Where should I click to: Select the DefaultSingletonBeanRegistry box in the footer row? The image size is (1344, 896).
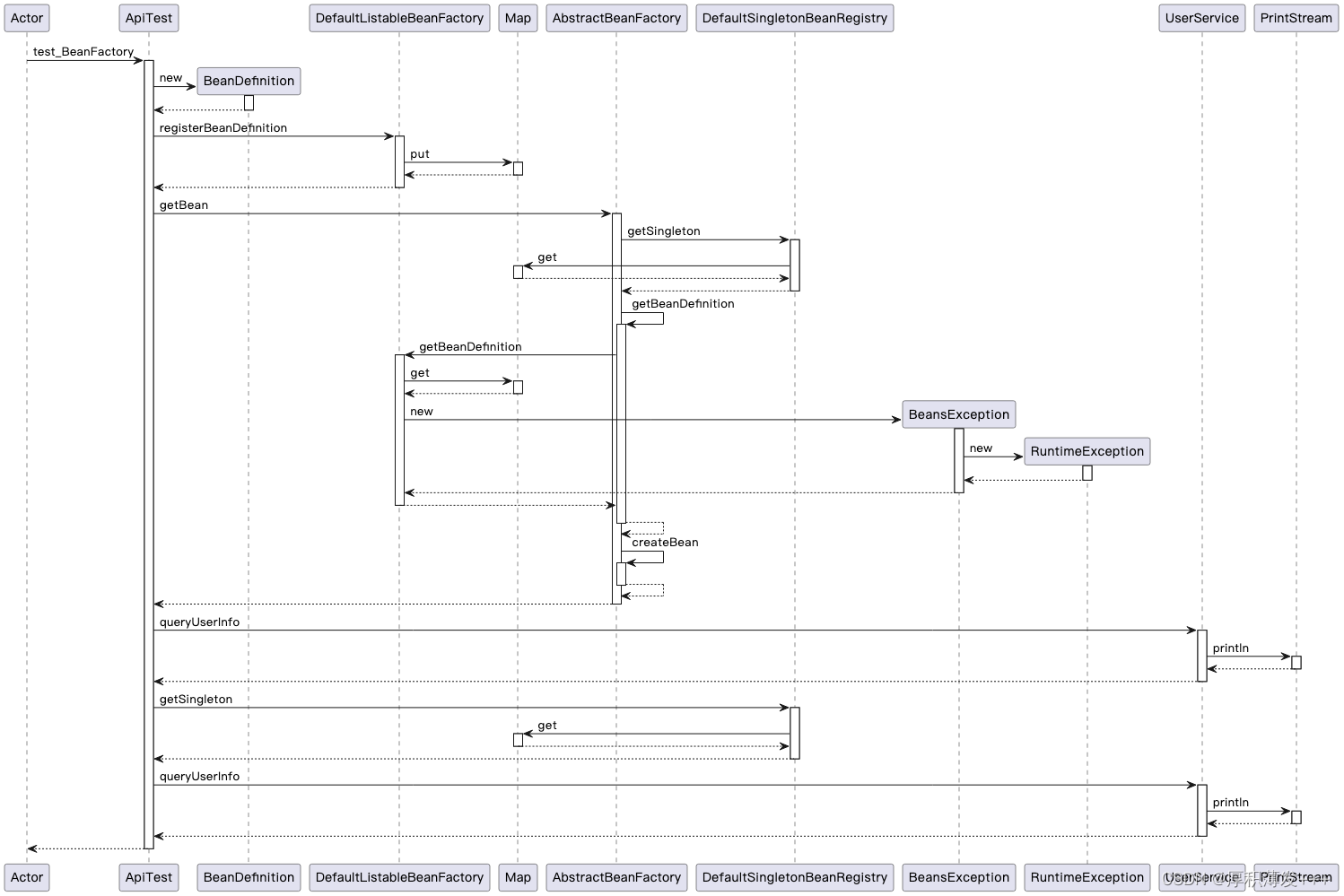point(795,877)
